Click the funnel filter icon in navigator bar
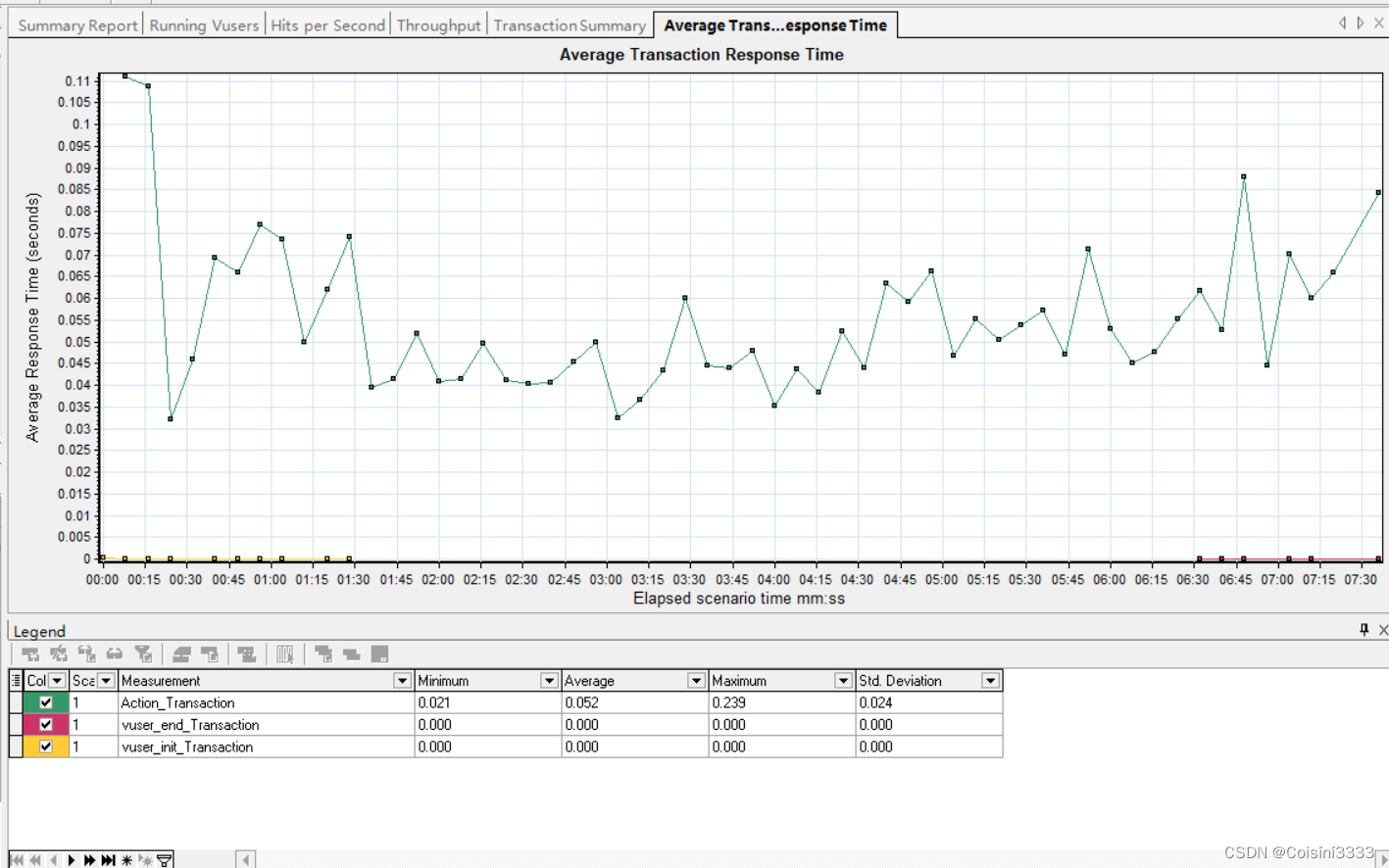 coord(164,860)
